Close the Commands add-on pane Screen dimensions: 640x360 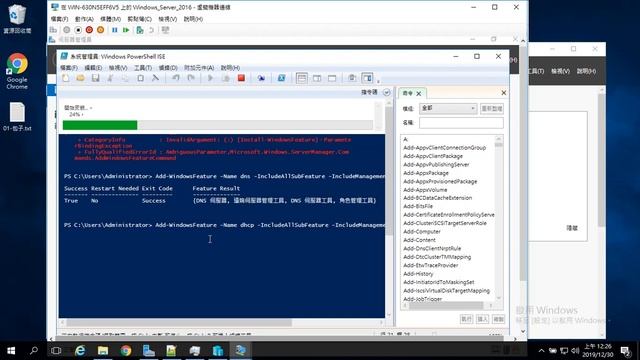[x=504, y=93]
